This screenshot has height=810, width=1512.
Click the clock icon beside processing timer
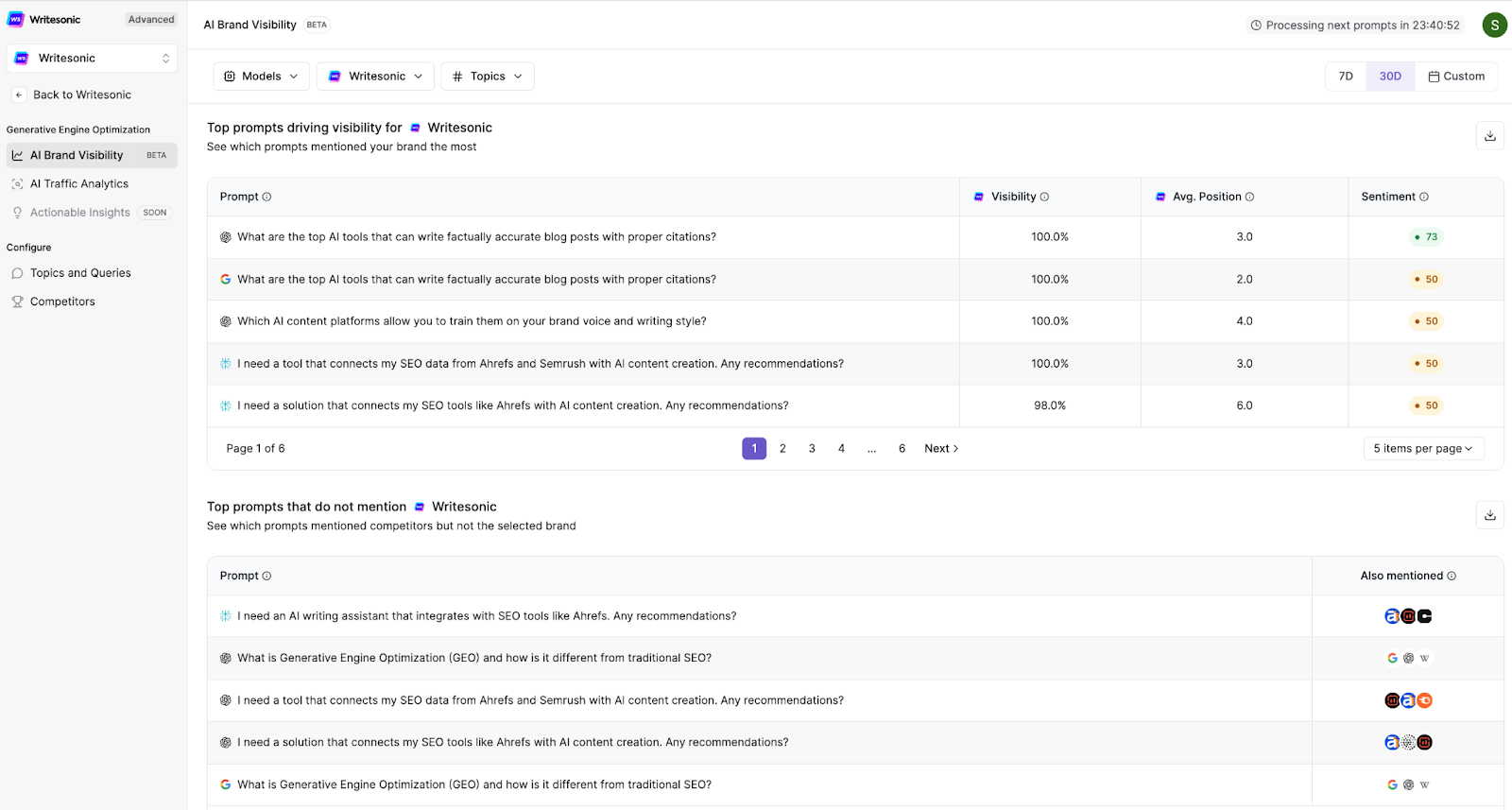tap(1256, 26)
